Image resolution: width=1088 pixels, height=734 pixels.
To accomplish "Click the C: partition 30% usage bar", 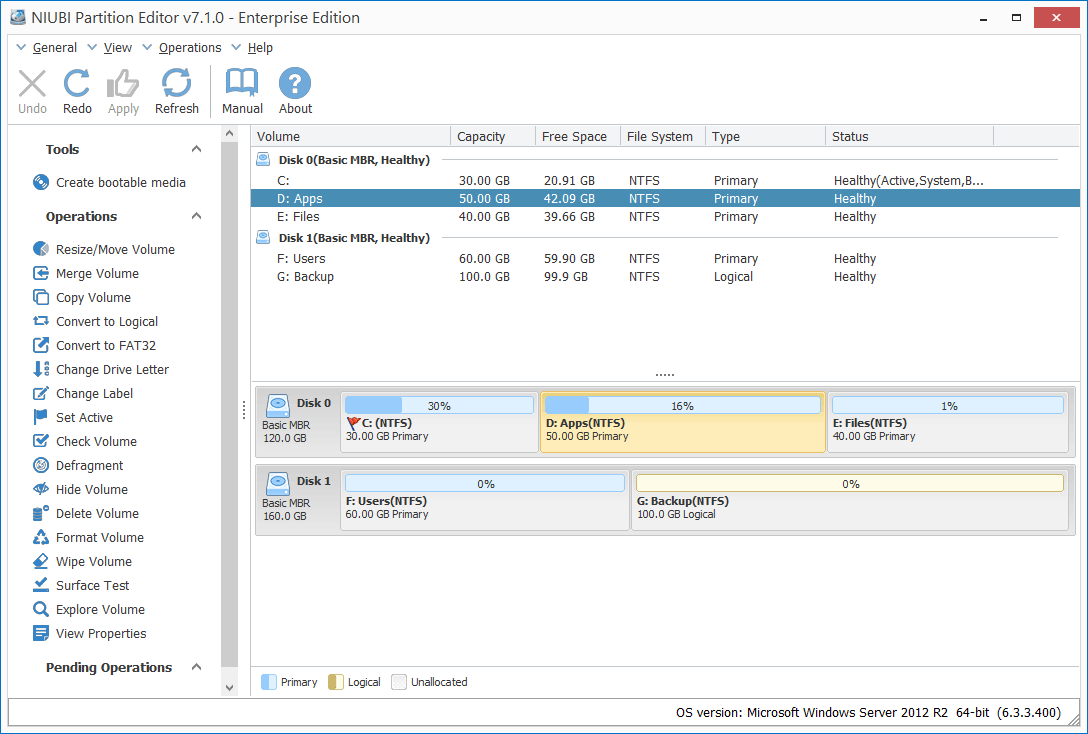I will click(439, 405).
